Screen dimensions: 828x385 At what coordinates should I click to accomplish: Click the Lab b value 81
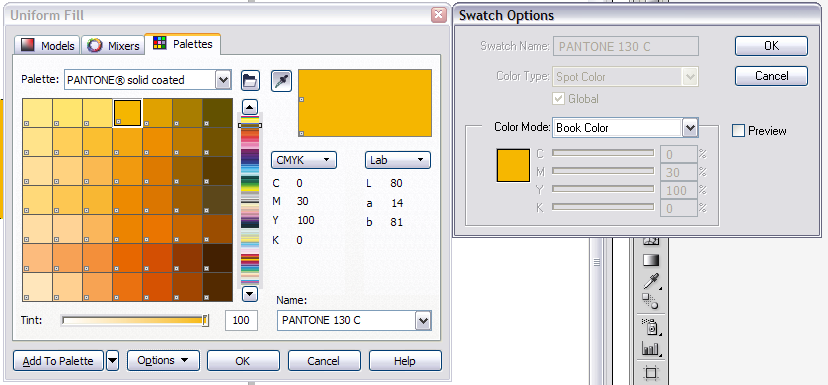coord(397,222)
